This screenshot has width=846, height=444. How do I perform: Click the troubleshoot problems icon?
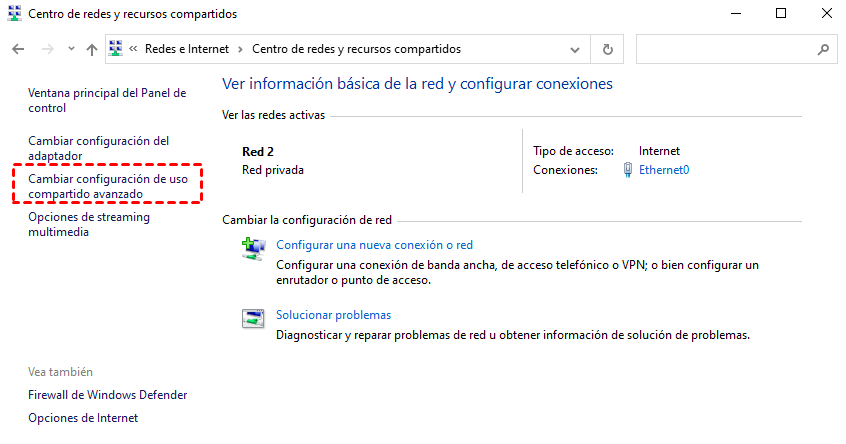tap(254, 319)
